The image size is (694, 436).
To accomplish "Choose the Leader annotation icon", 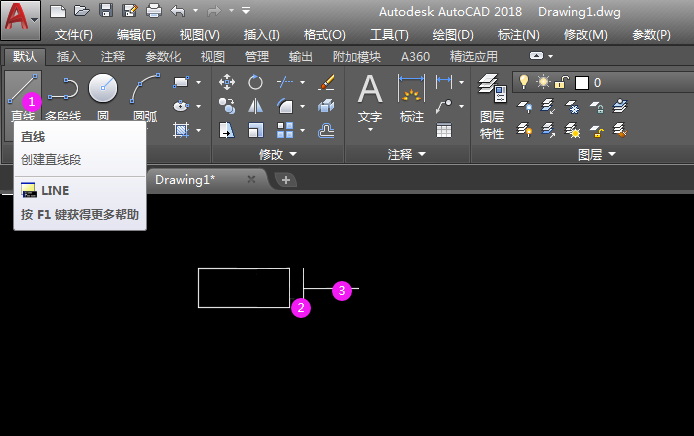I will point(444,106).
